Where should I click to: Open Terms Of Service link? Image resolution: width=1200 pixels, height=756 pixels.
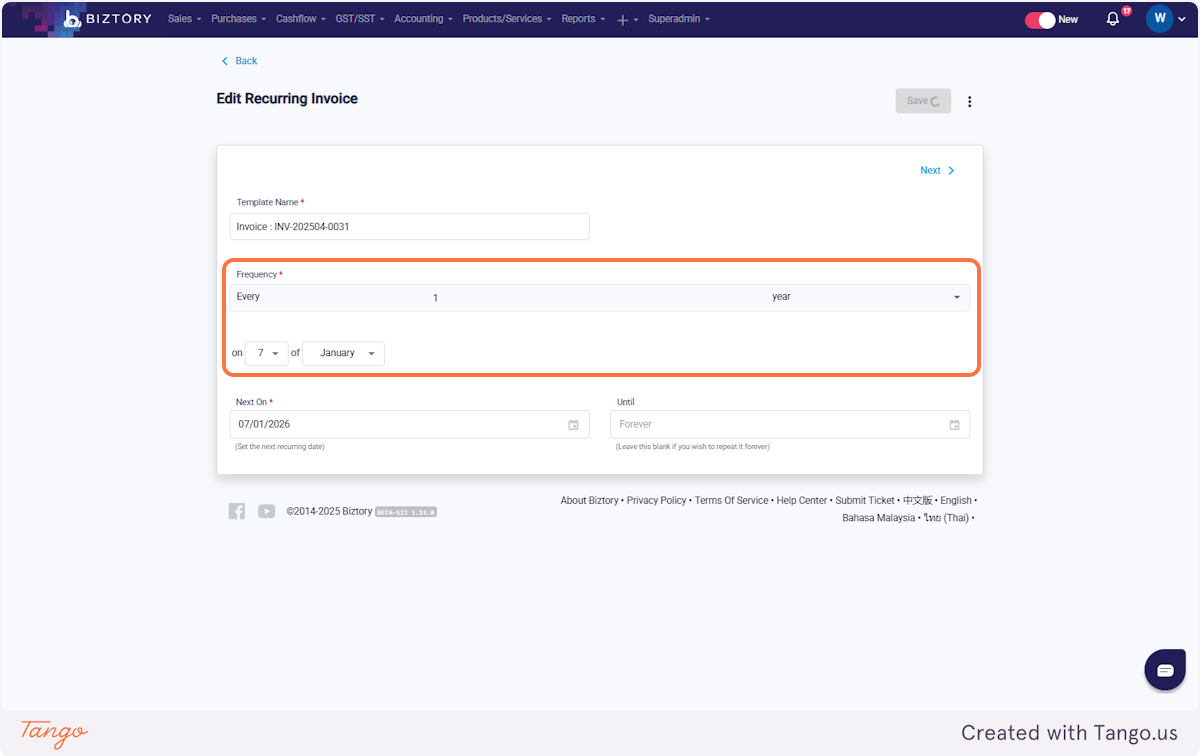click(732, 501)
